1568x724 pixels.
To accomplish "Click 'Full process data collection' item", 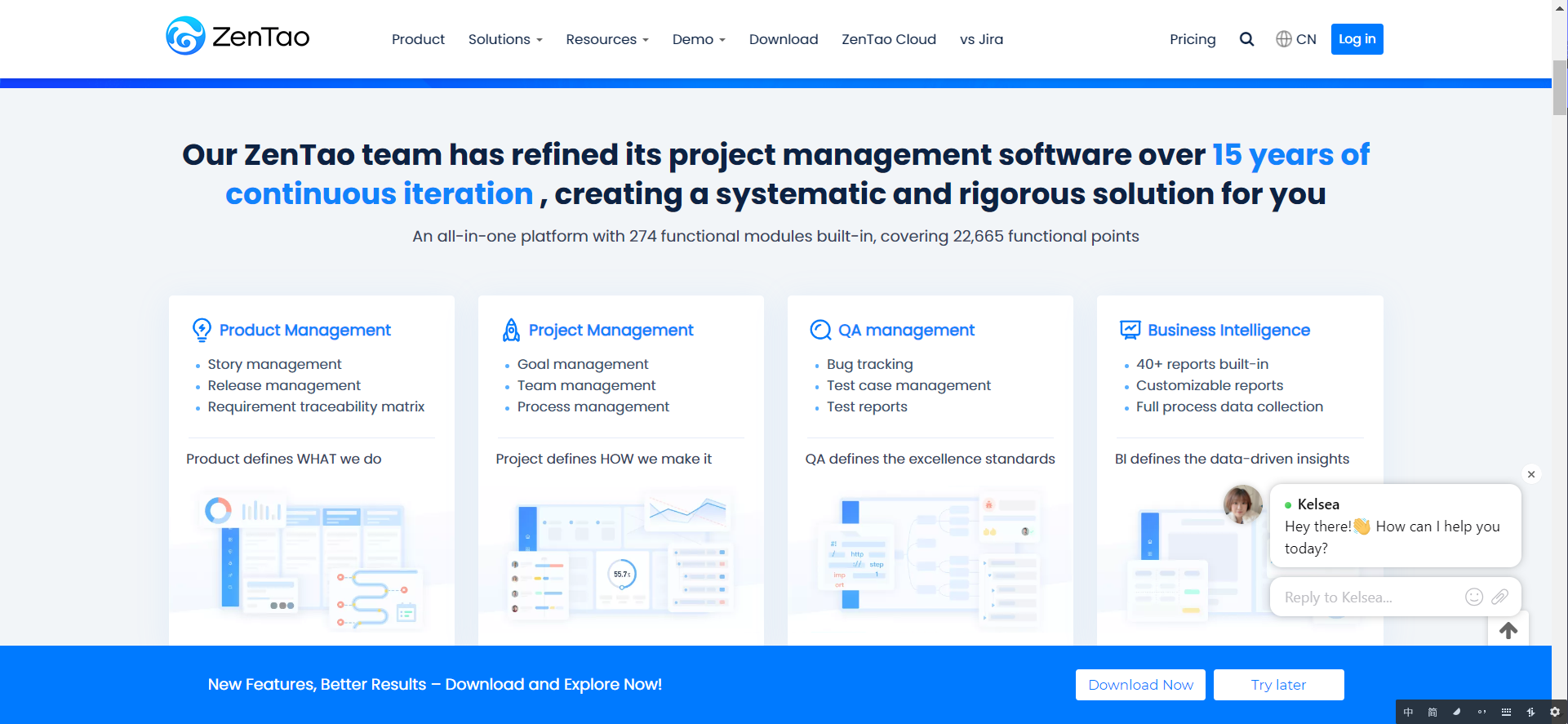I will pyautogui.click(x=1229, y=406).
